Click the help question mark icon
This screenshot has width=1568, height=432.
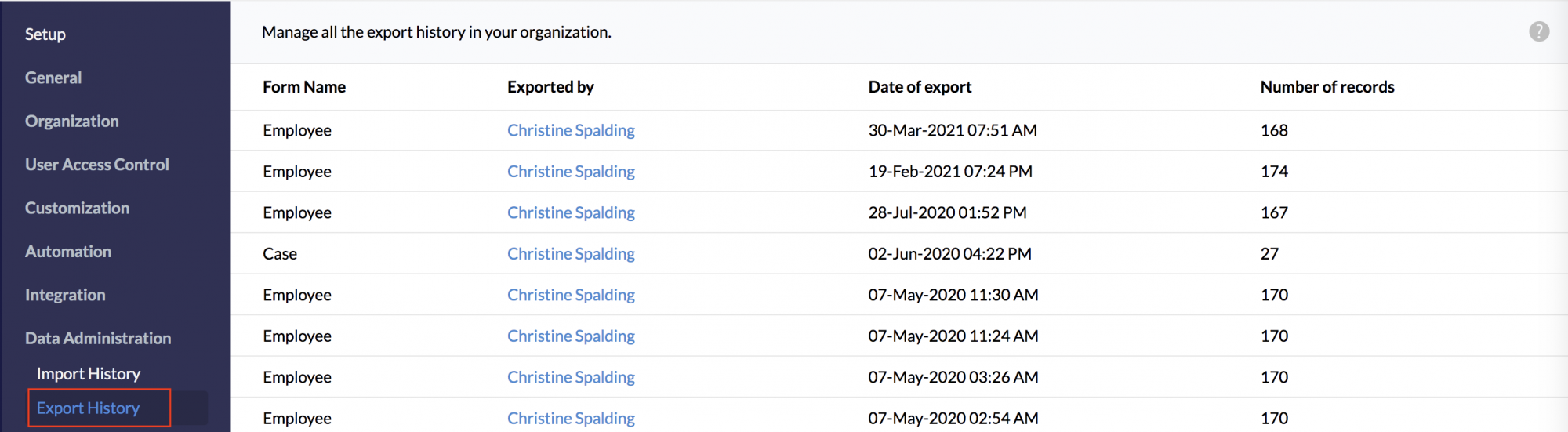click(x=1538, y=31)
